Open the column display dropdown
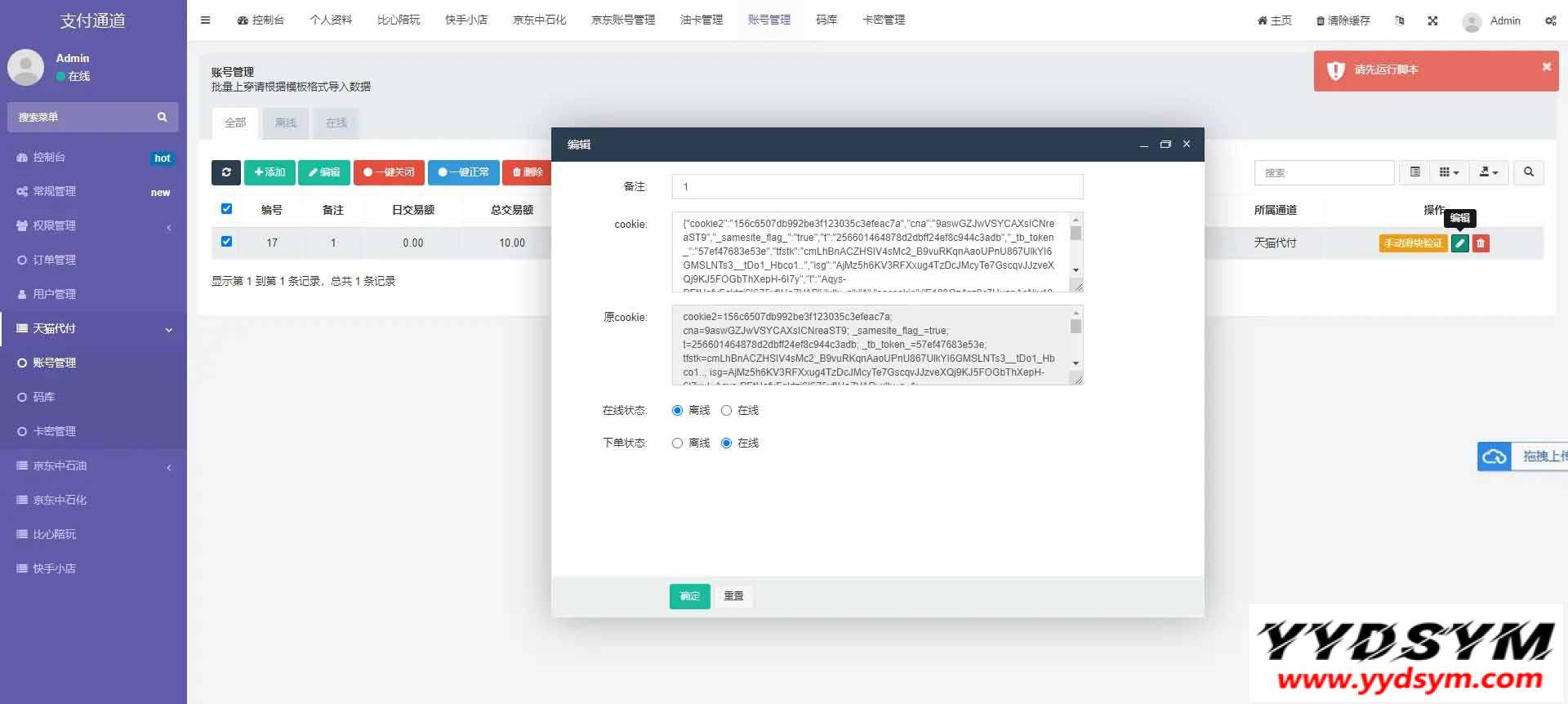This screenshot has height=704, width=1568. [1449, 172]
